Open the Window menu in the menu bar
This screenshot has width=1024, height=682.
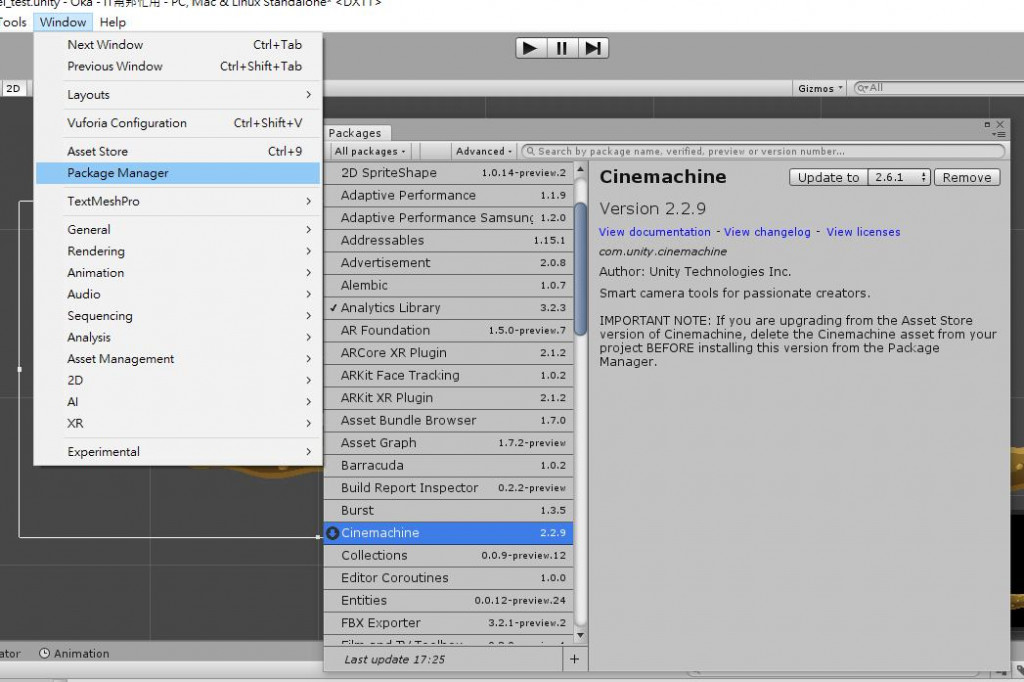click(x=63, y=22)
